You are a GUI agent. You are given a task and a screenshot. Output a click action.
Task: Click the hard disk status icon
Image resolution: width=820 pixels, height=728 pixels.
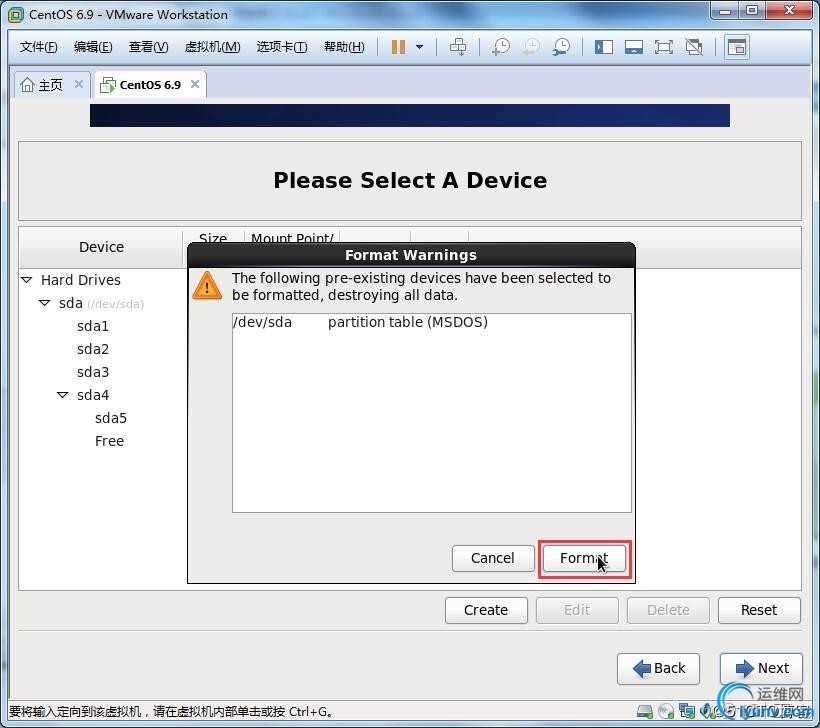click(x=645, y=711)
